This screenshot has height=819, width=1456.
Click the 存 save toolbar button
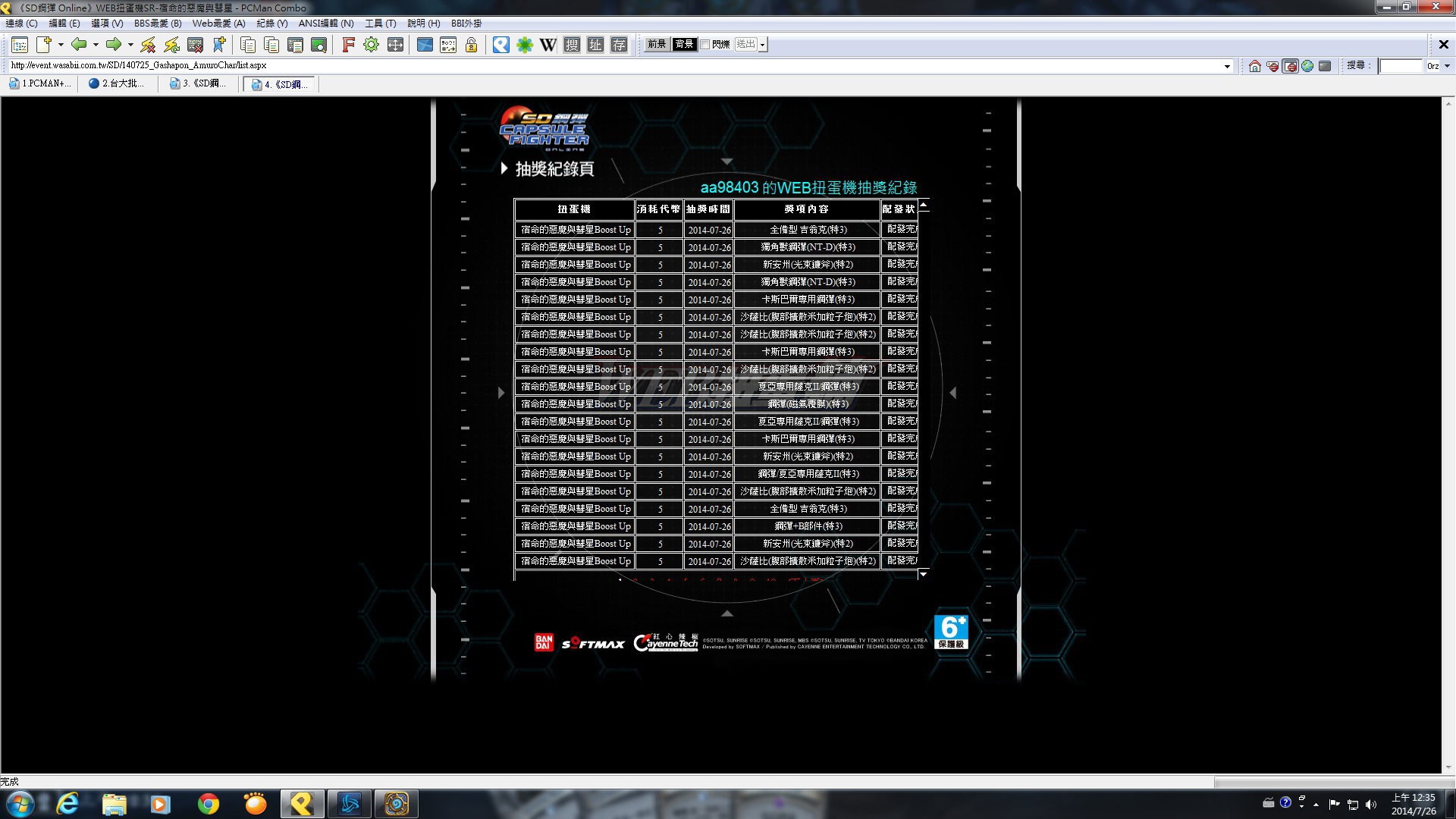click(x=620, y=45)
